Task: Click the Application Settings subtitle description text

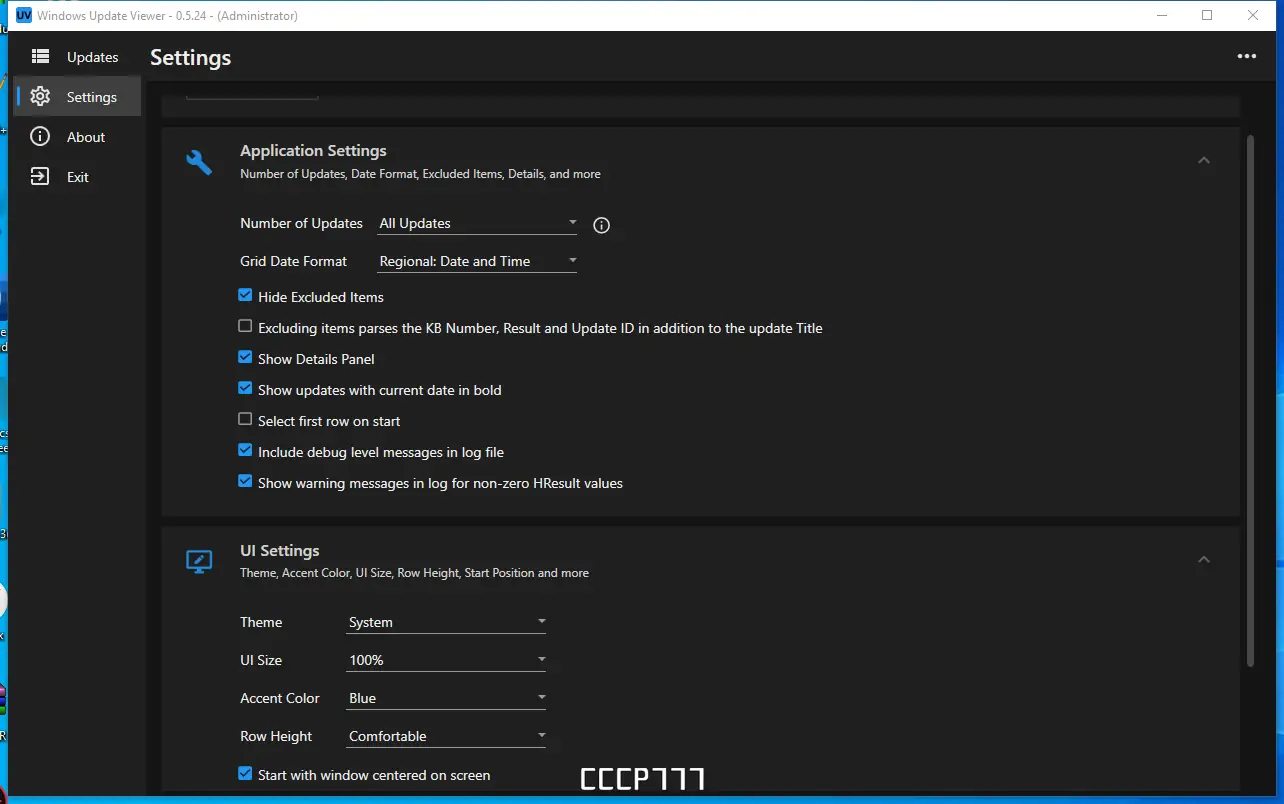Action: (420, 174)
